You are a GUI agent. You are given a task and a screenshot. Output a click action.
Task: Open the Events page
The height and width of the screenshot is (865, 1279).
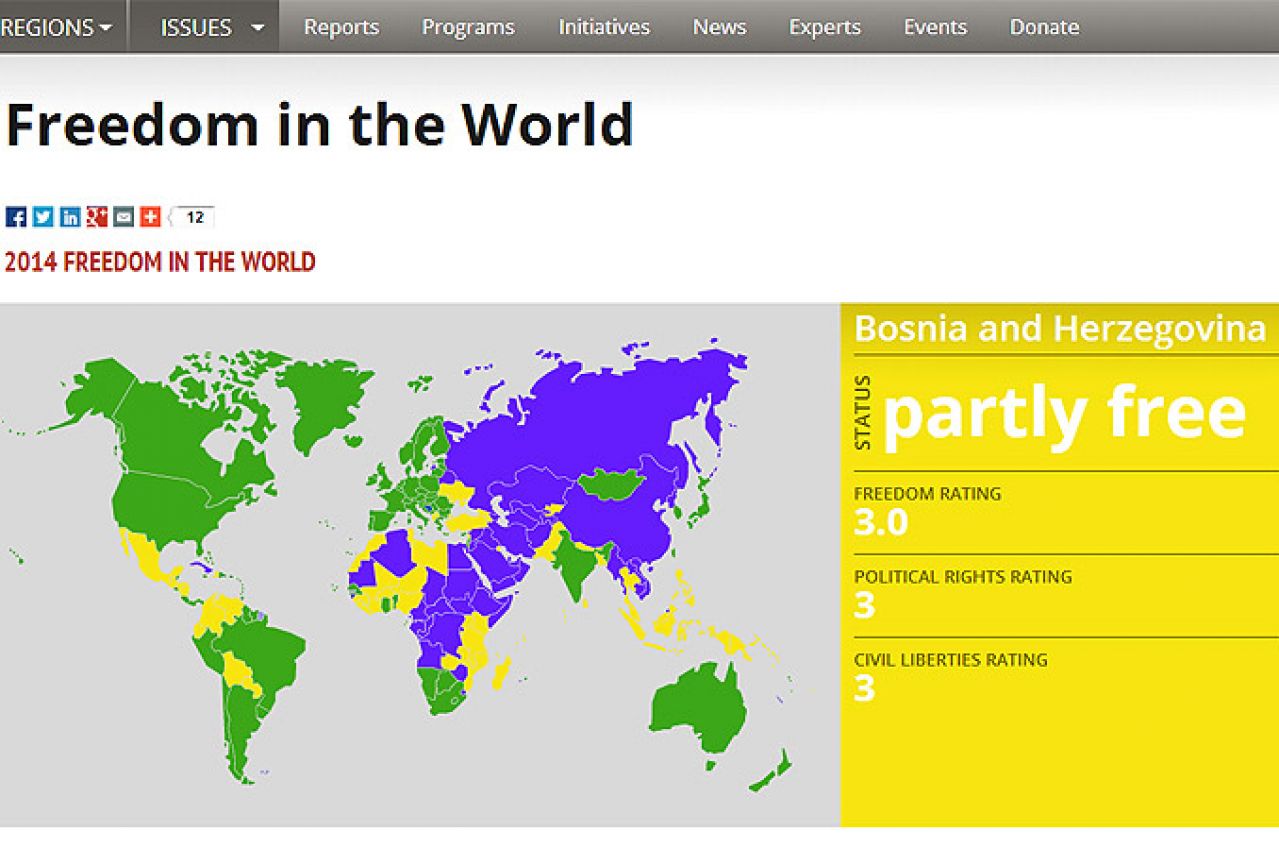tap(935, 27)
